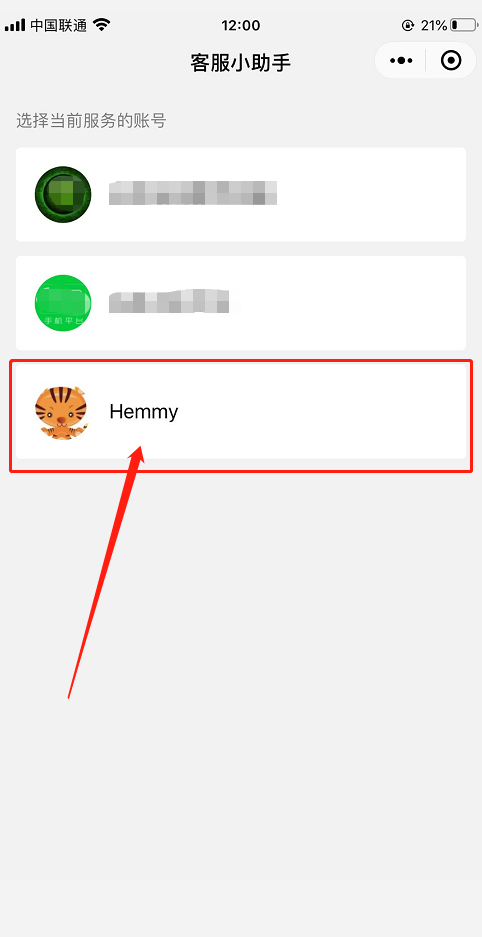
Task: Open the three-dots mini program menu
Action: 401,60
